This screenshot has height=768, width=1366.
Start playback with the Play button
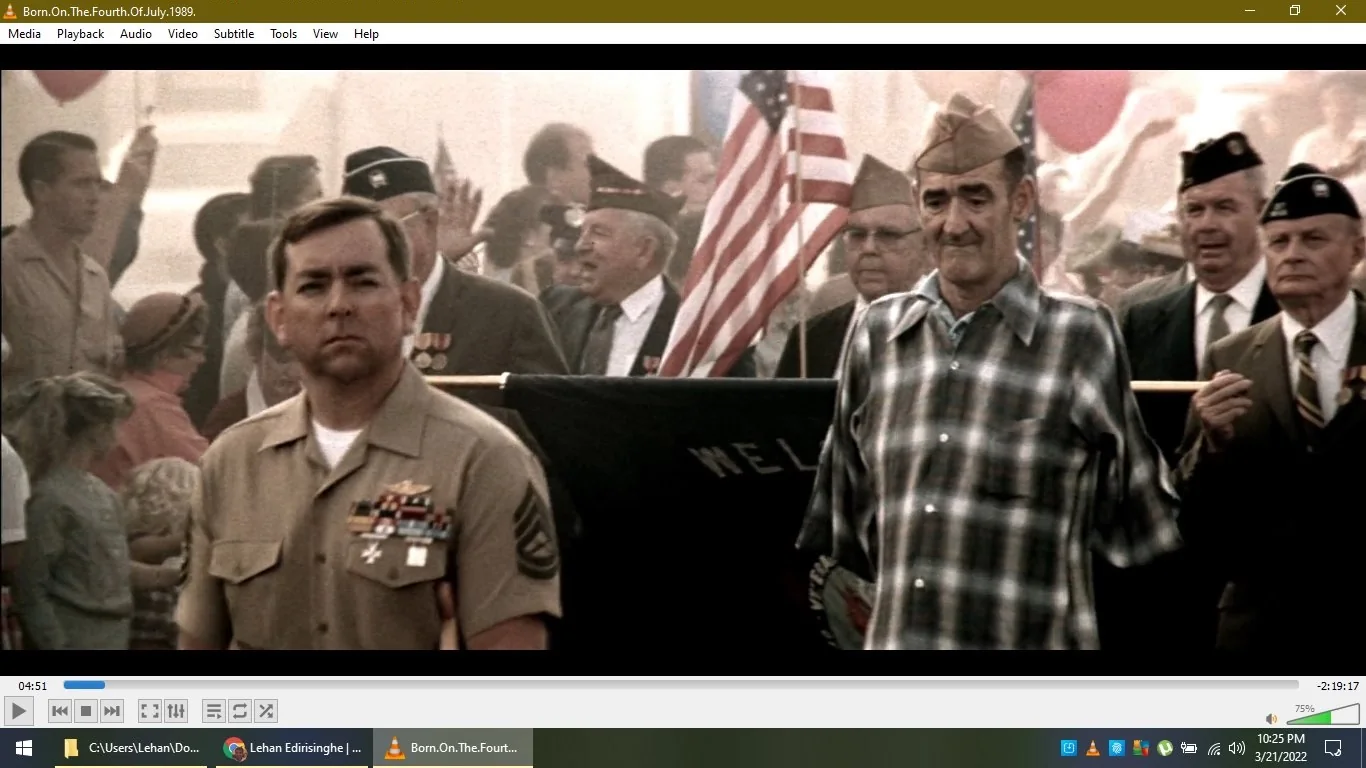pyautogui.click(x=19, y=711)
